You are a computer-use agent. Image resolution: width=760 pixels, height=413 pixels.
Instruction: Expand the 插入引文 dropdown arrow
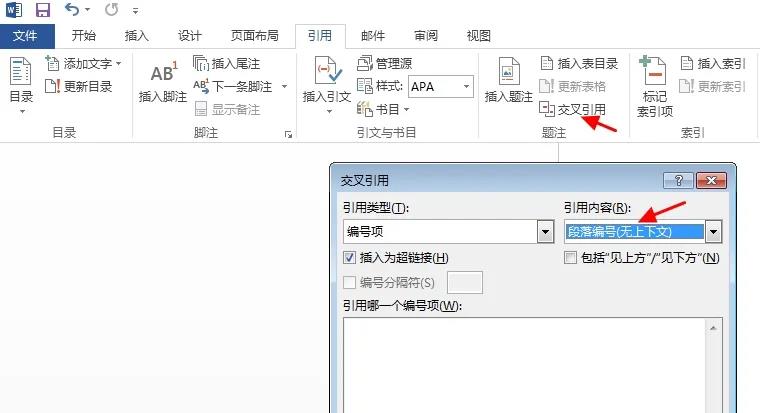[329, 112]
